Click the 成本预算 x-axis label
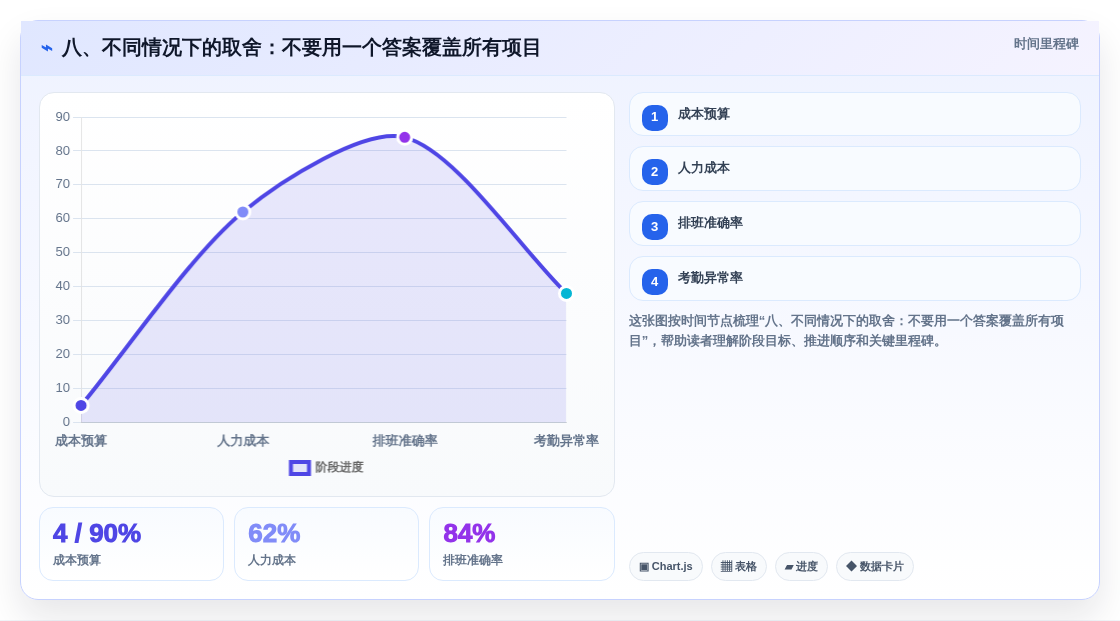1120x621 pixels. pos(81,441)
